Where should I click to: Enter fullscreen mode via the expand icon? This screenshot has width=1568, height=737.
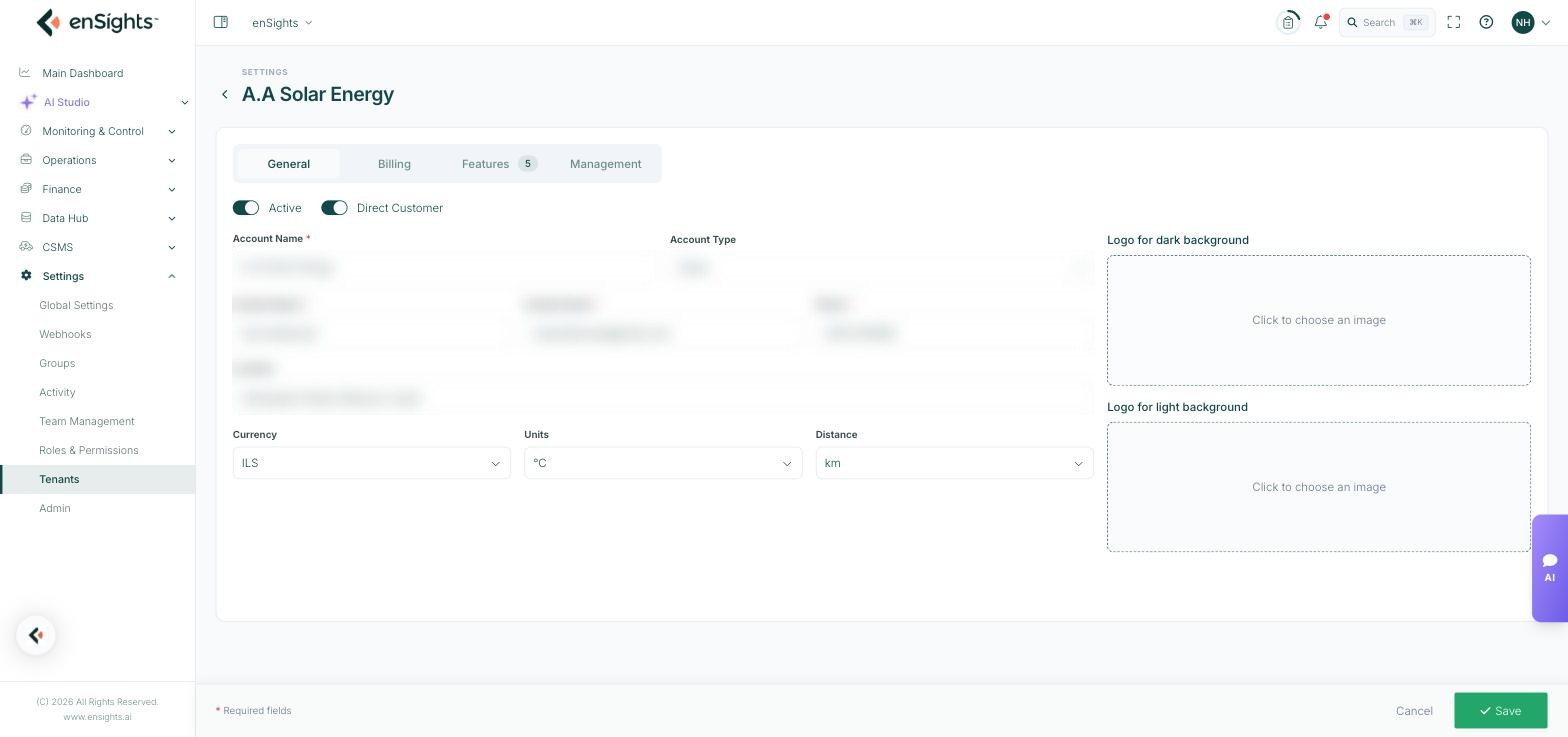pyautogui.click(x=1454, y=22)
